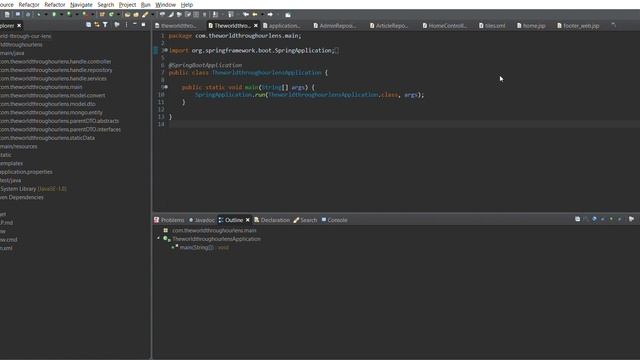
Task: Switch to the HomeControll... editor tab
Action: point(444,25)
